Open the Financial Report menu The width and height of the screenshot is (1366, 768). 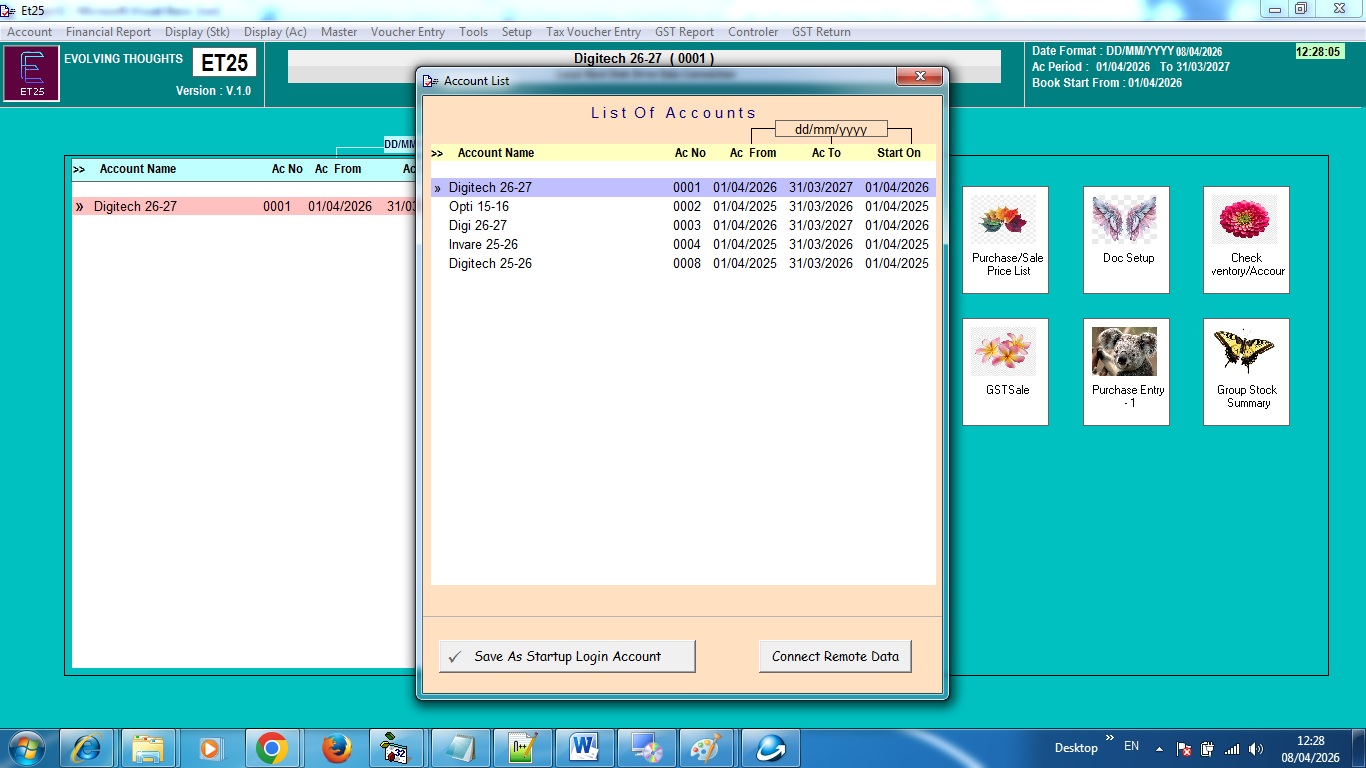[108, 32]
